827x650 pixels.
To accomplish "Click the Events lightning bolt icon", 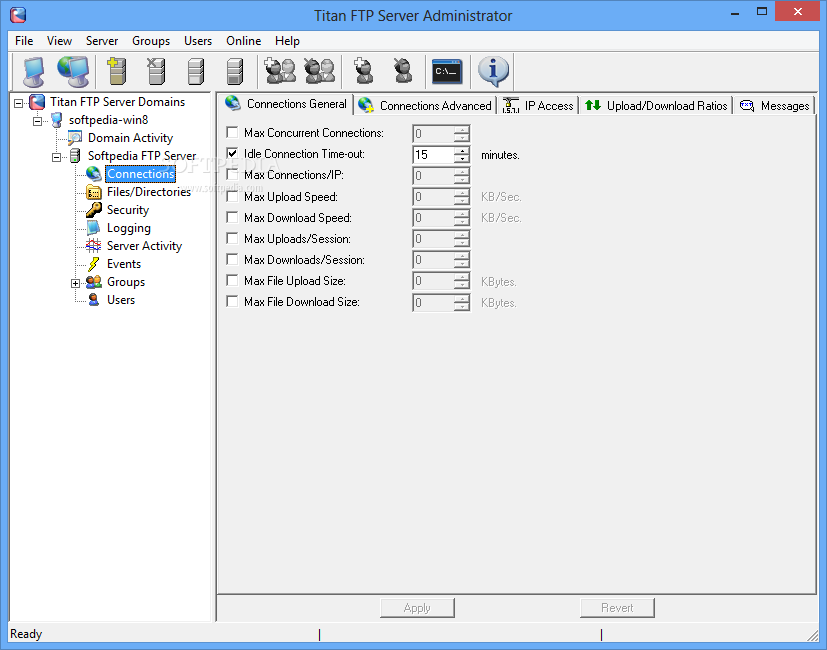I will (93, 264).
